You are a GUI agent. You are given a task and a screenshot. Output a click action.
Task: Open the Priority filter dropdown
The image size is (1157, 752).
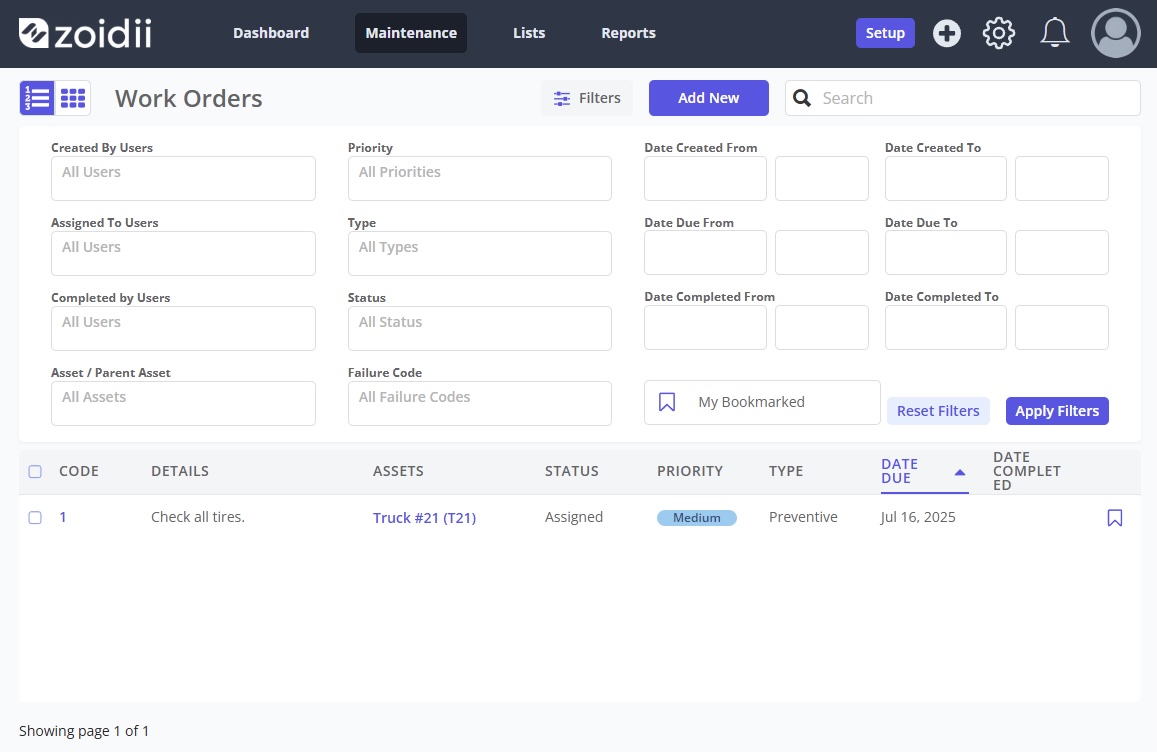click(479, 178)
